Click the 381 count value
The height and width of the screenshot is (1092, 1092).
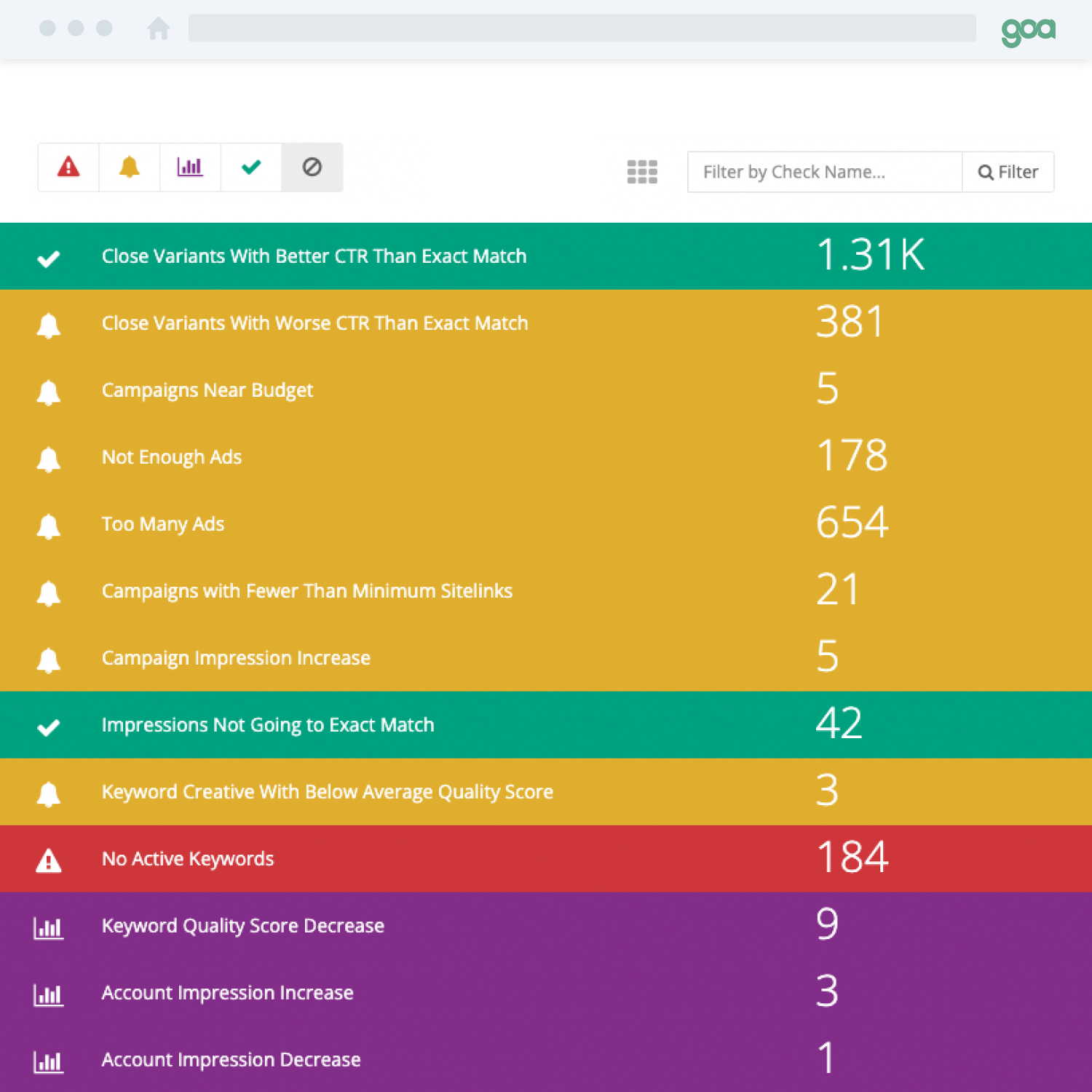tap(850, 322)
